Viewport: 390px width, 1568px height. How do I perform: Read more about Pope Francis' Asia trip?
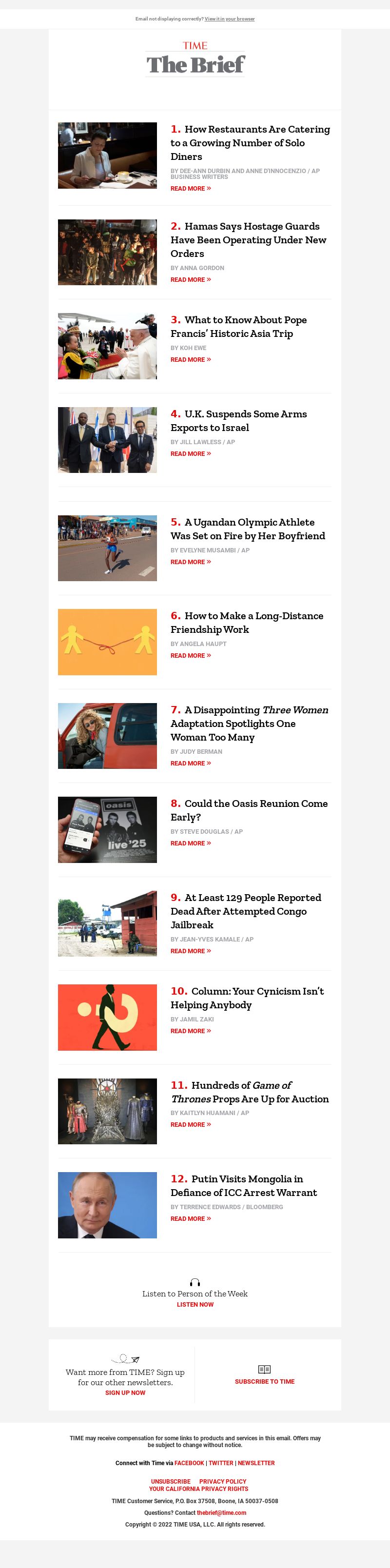(191, 360)
